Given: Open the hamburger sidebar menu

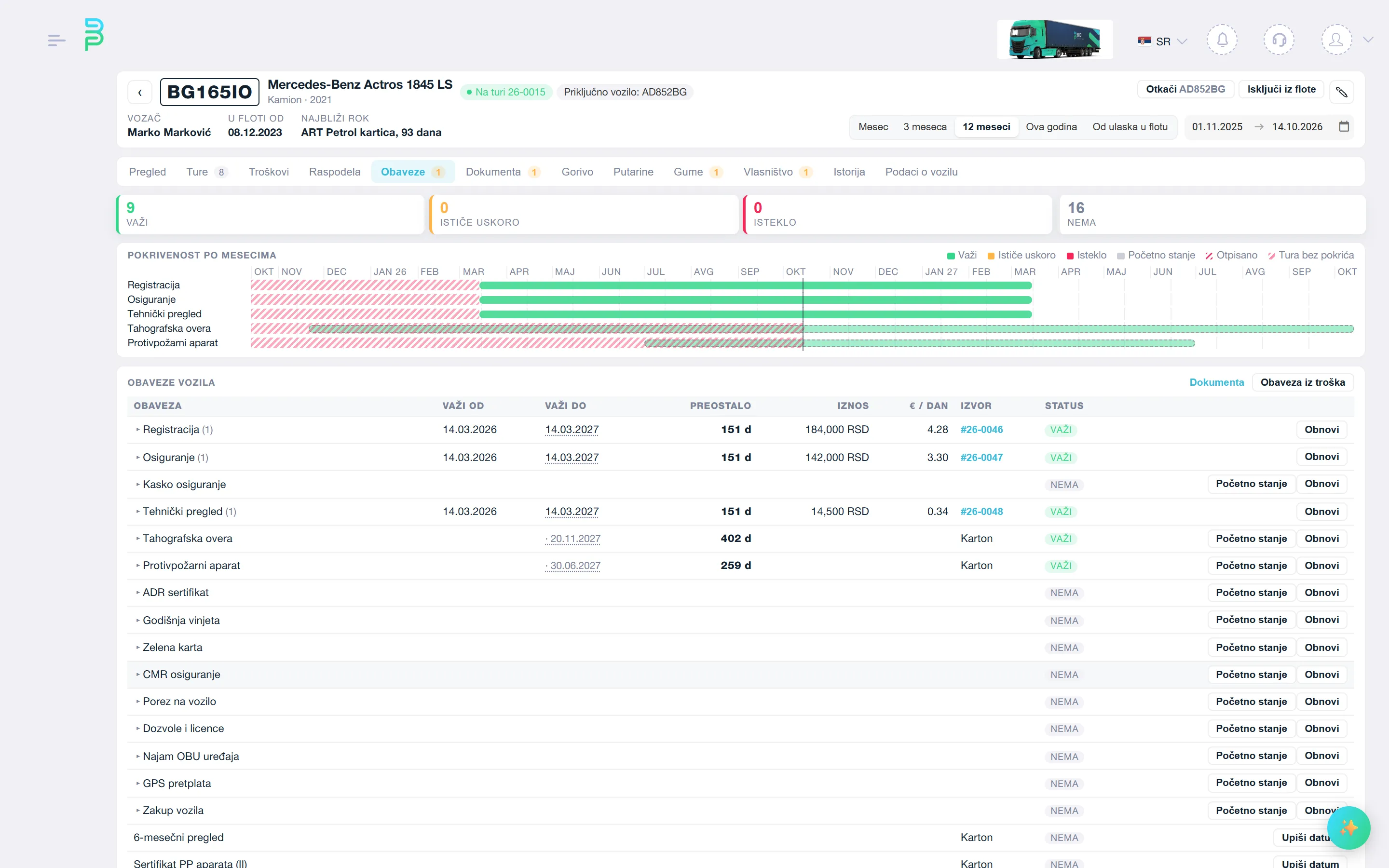Looking at the screenshot, I should tap(56, 40).
